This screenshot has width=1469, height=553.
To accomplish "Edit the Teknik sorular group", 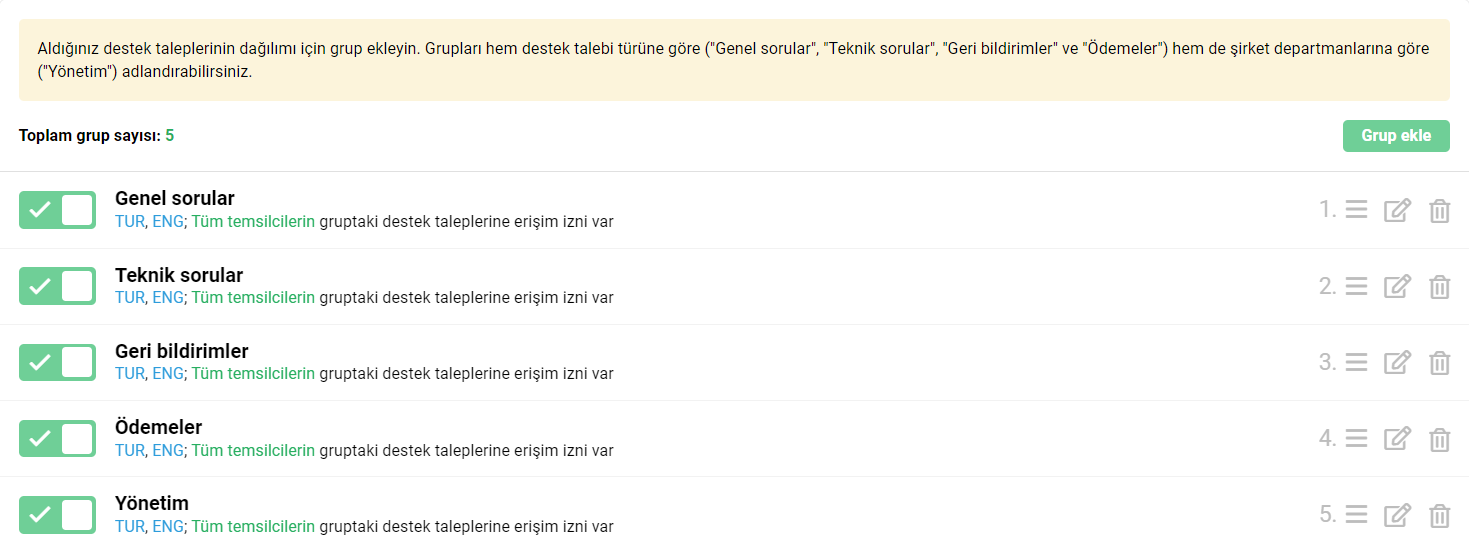I will coord(1397,286).
